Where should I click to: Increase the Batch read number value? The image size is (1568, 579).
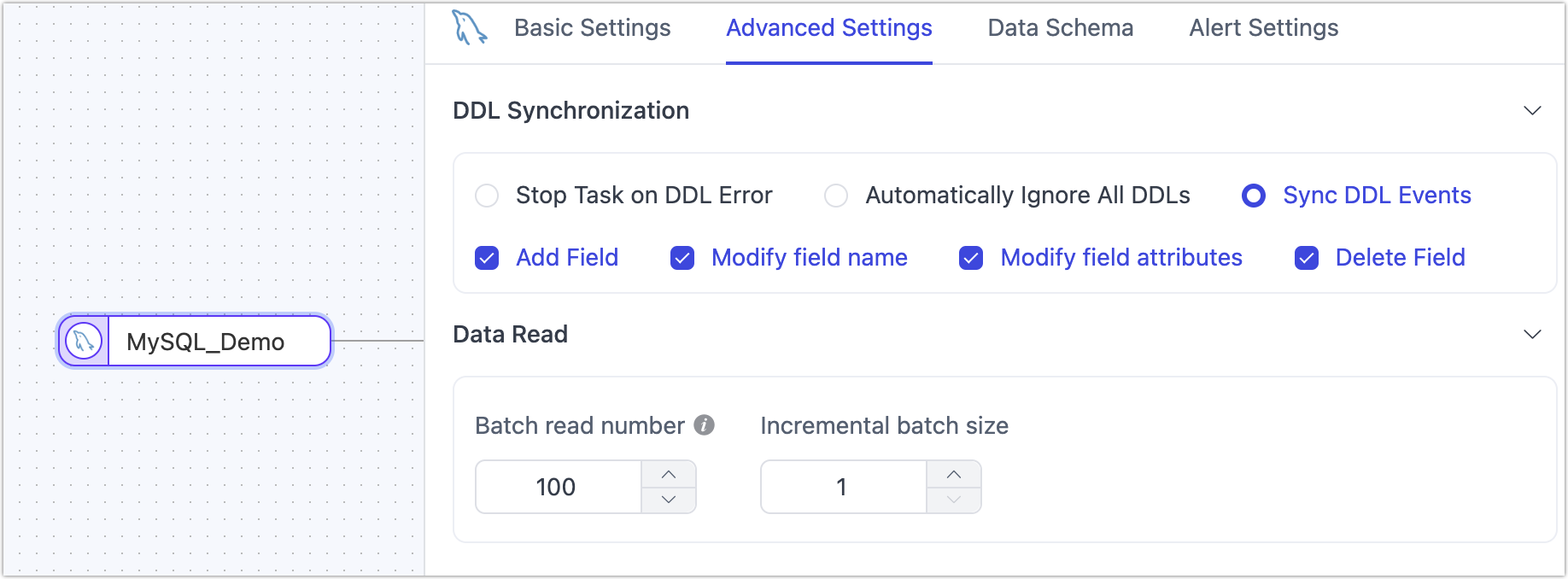669,474
